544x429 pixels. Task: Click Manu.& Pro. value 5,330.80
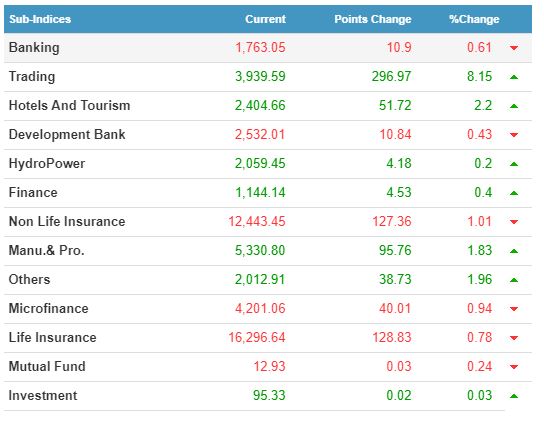260,251
